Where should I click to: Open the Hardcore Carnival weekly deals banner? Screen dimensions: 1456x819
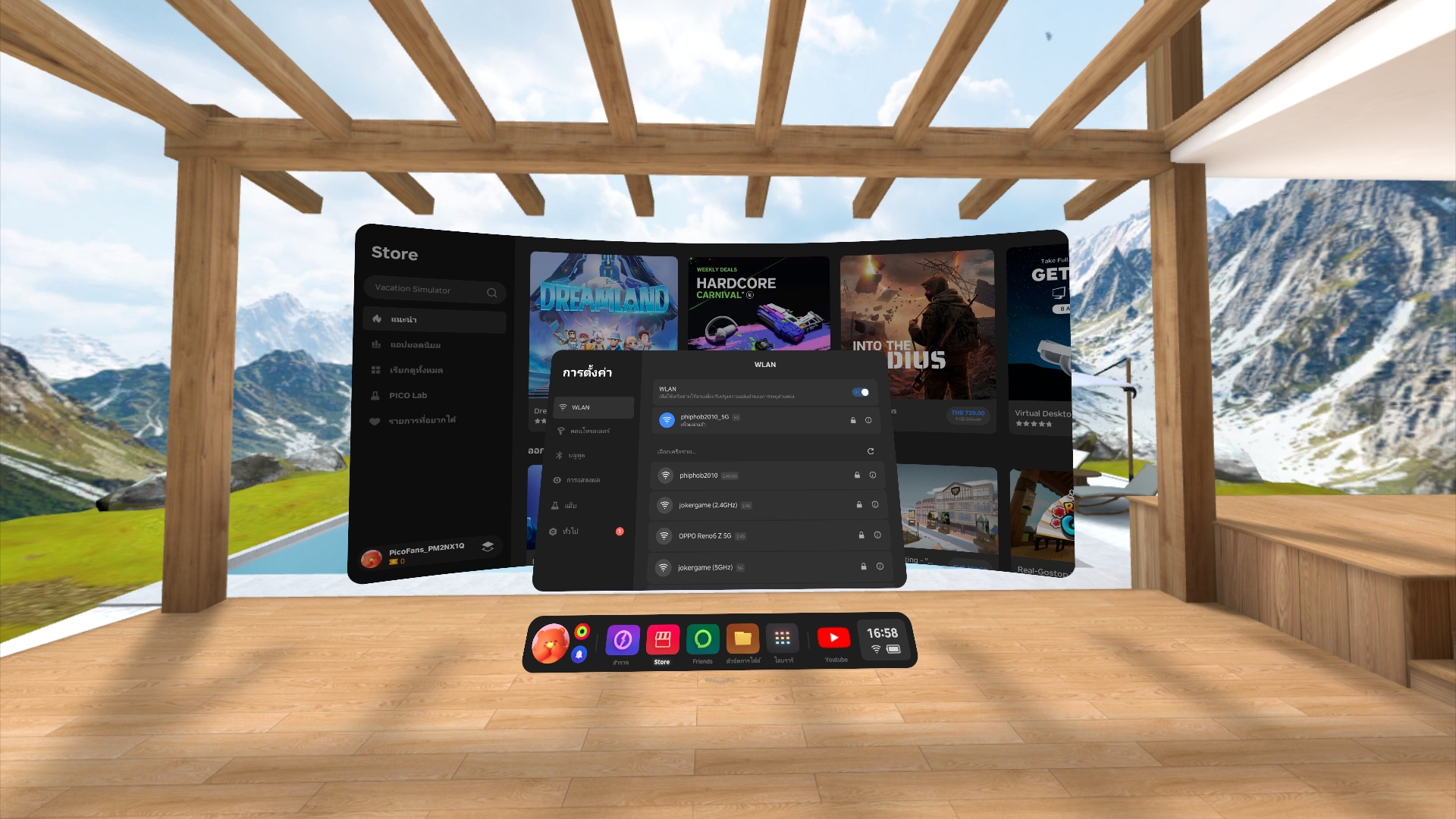click(758, 303)
